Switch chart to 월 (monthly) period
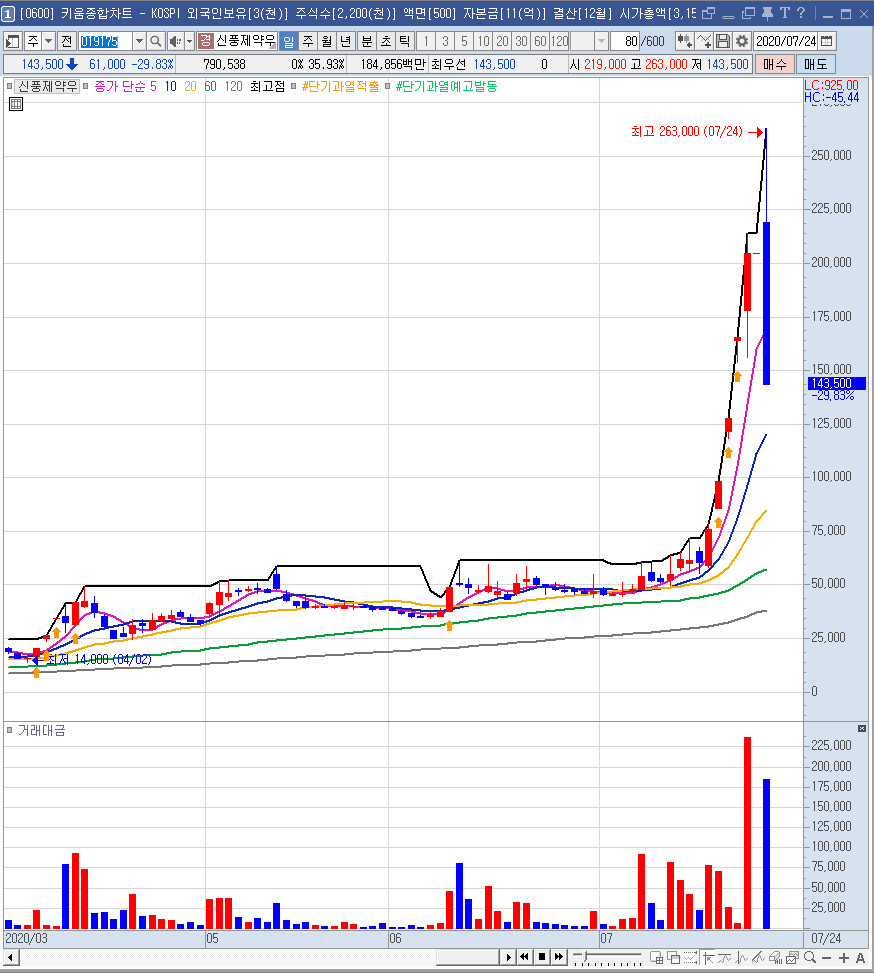874x973 pixels. 326,41
